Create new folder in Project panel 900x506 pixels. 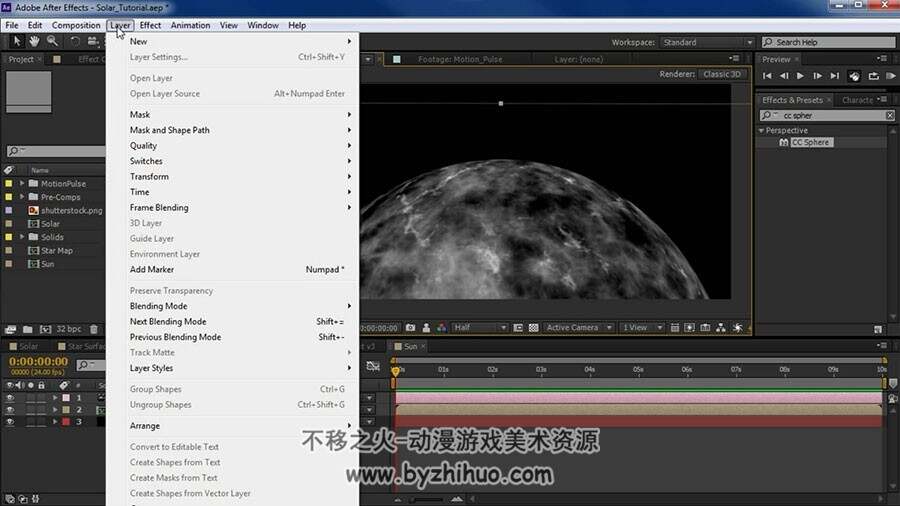point(28,329)
